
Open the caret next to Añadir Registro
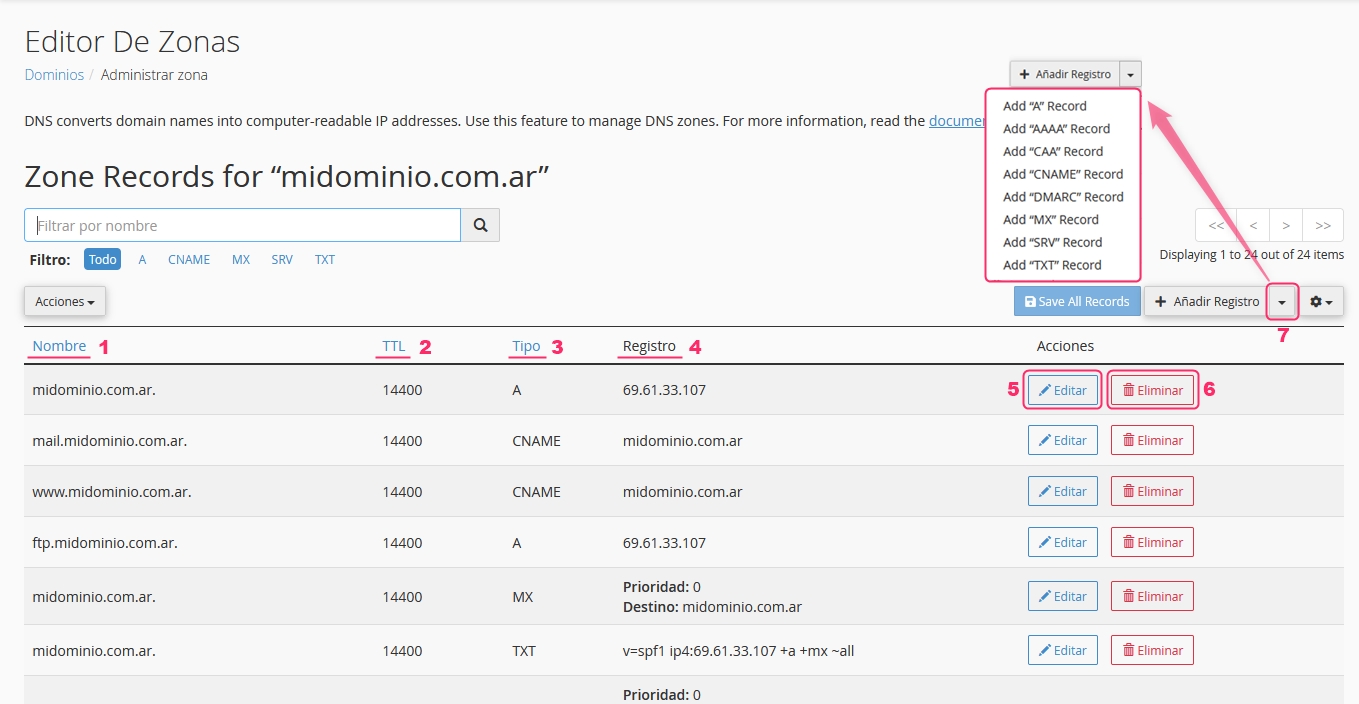(x=1282, y=301)
